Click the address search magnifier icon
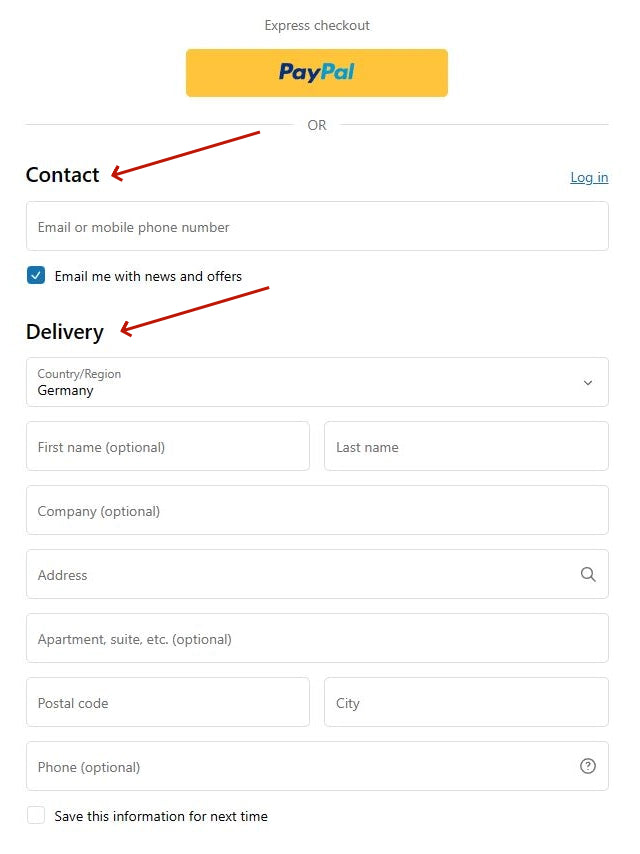Viewport: 640px width, 854px height. 588,575
